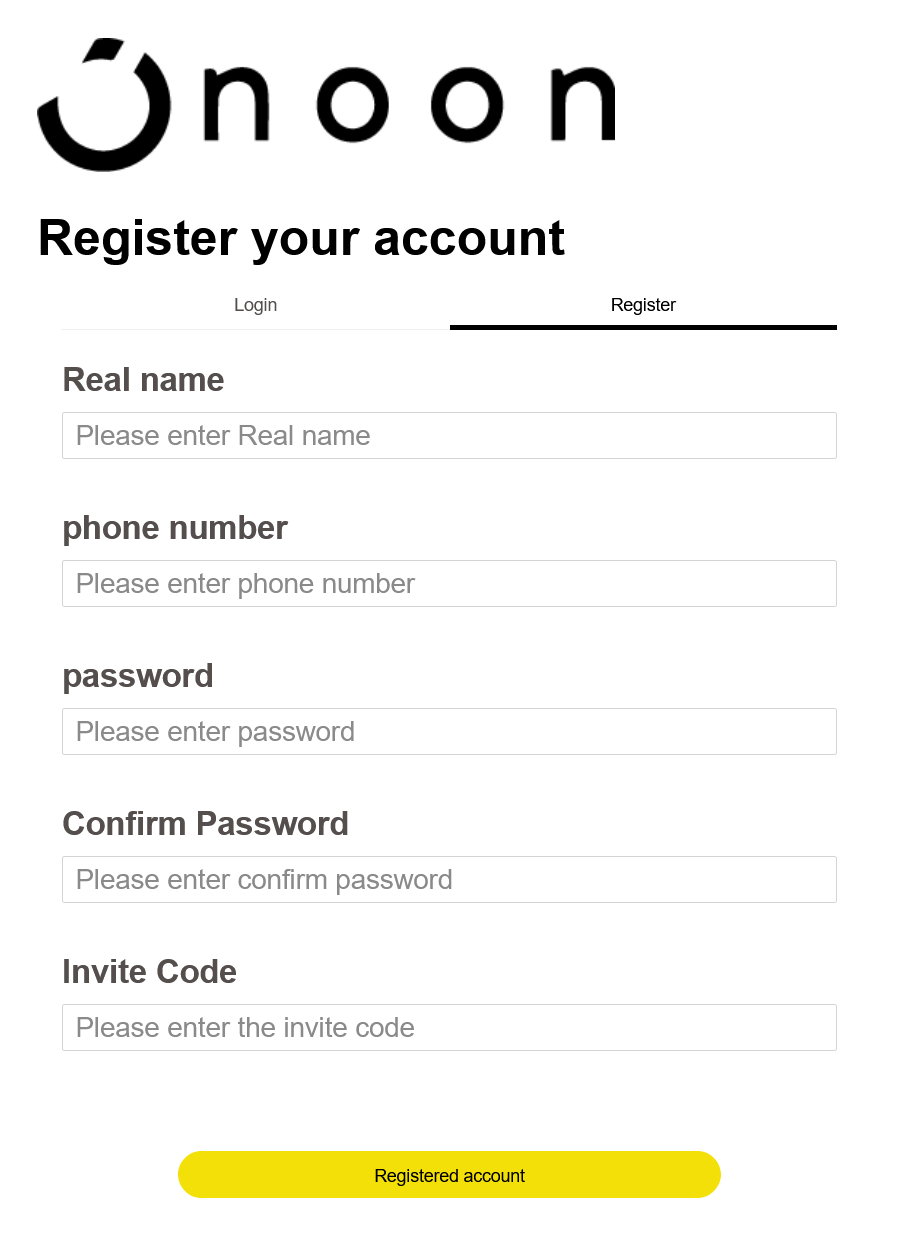Click the "Confirm Password" field label
900x1235 pixels.
[x=205, y=824]
